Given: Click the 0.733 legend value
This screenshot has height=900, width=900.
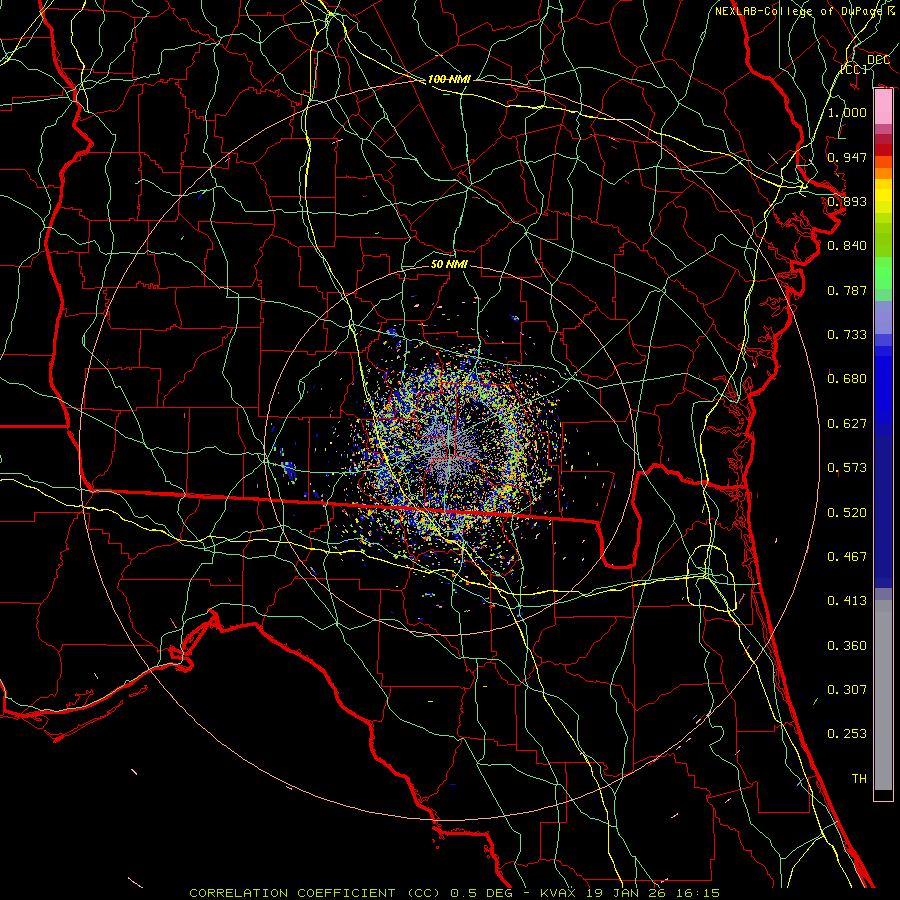Looking at the screenshot, I should tap(847, 335).
